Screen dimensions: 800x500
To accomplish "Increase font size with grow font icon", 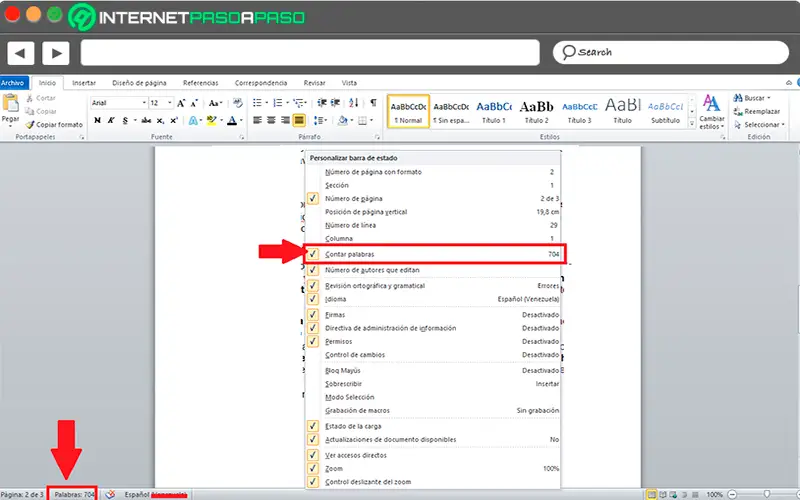I will [x=181, y=103].
